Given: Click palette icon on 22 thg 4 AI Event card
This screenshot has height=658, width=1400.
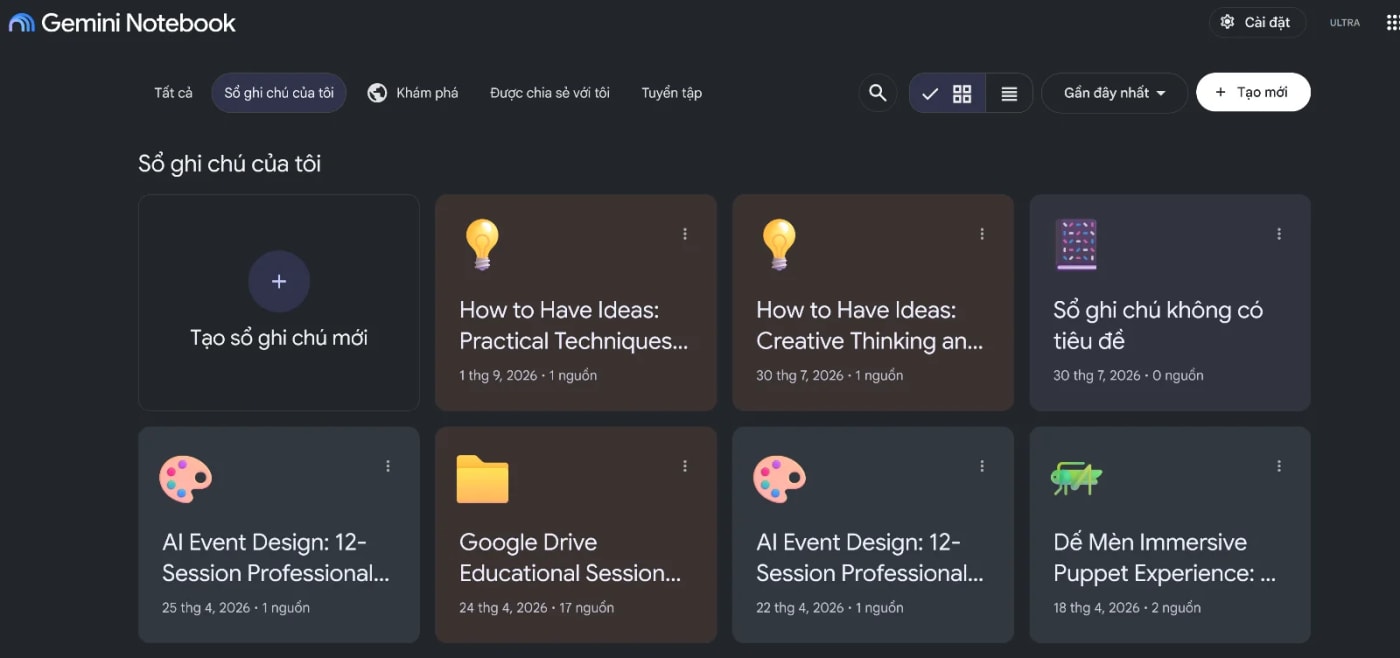Looking at the screenshot, I should [x=779, y=478].
